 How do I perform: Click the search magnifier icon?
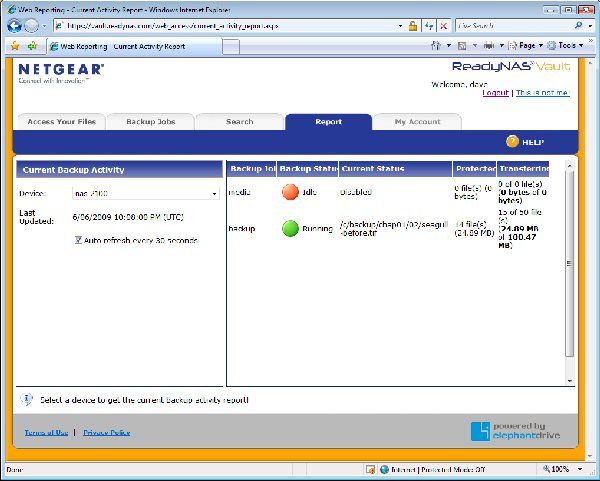[x=578, y=26]
